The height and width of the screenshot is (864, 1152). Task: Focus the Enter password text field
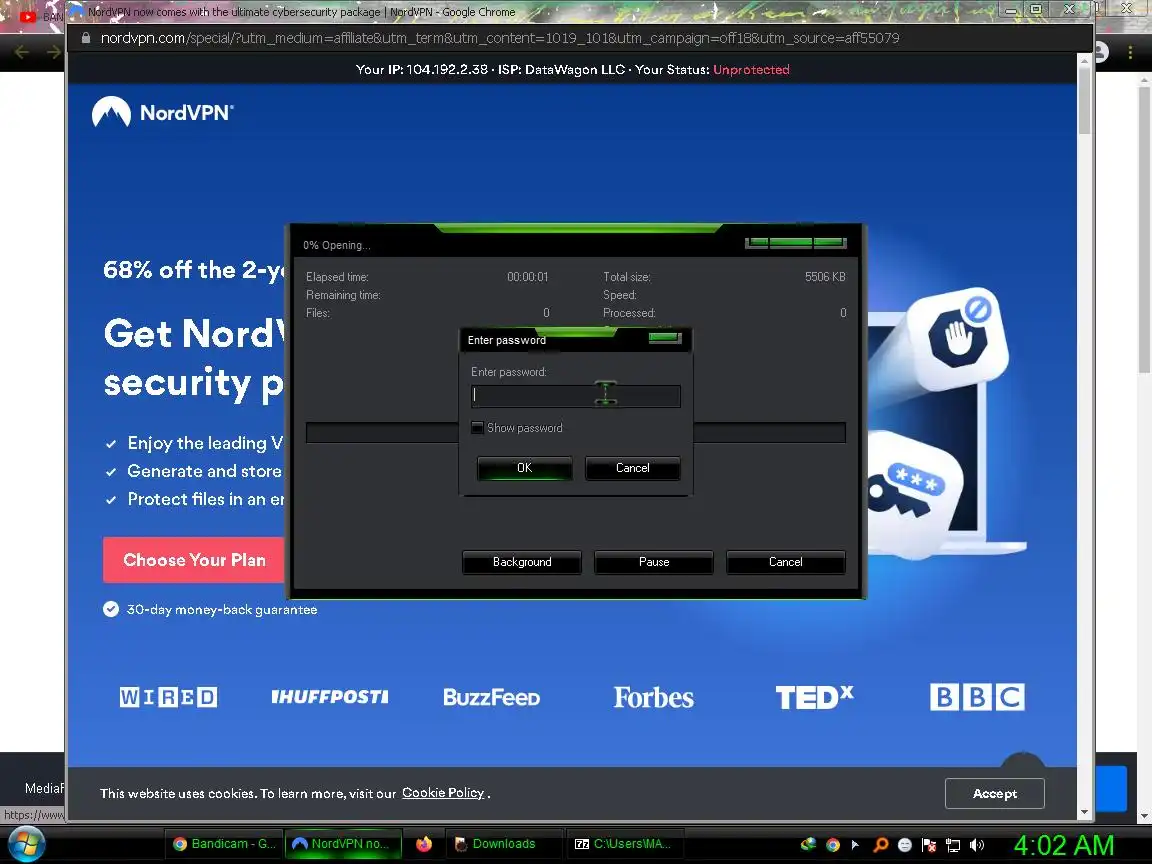coord(575,396)
